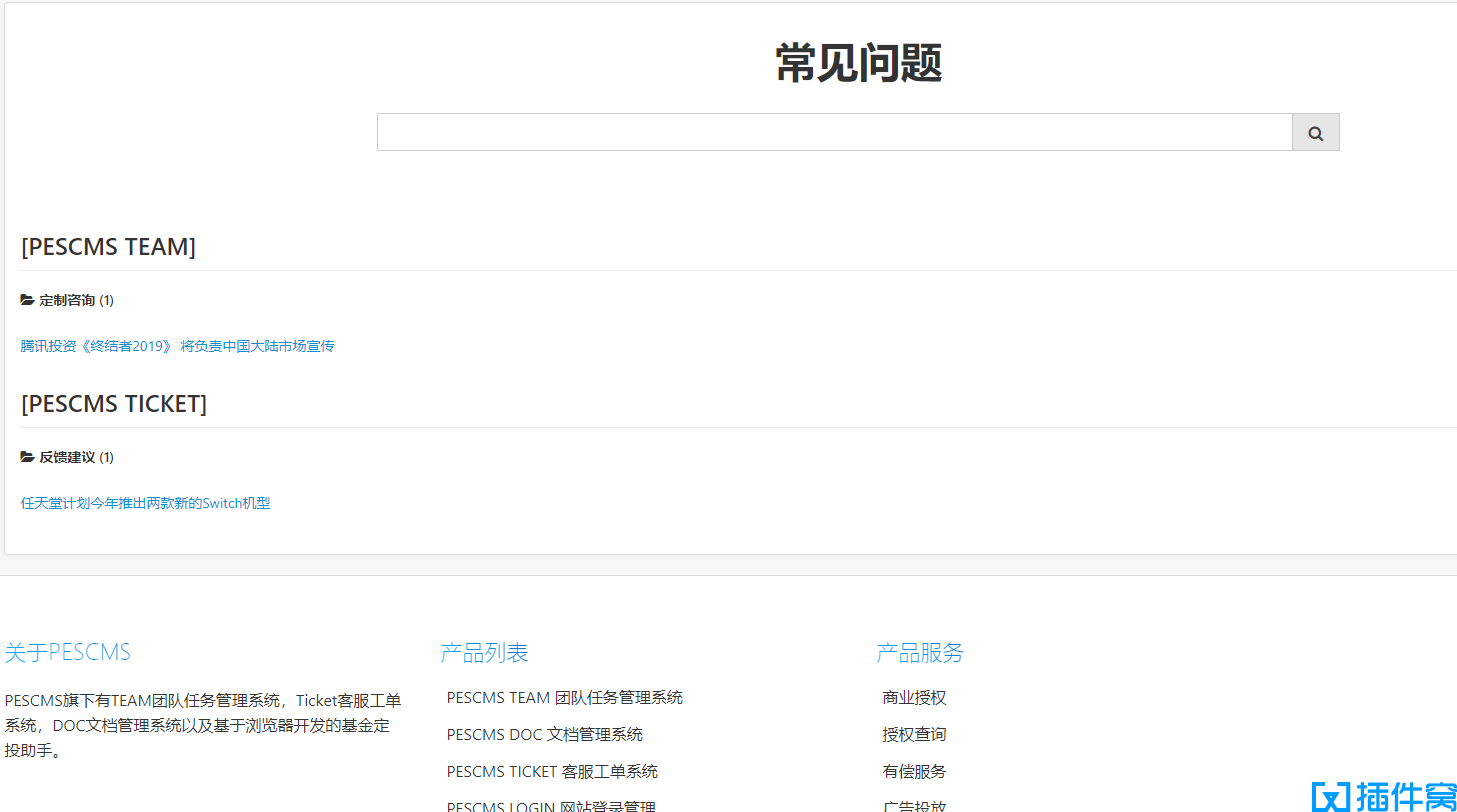Focus the FAQ search input field
The width and height of the screenshot is (1457, 812).
tap(835, 132)
